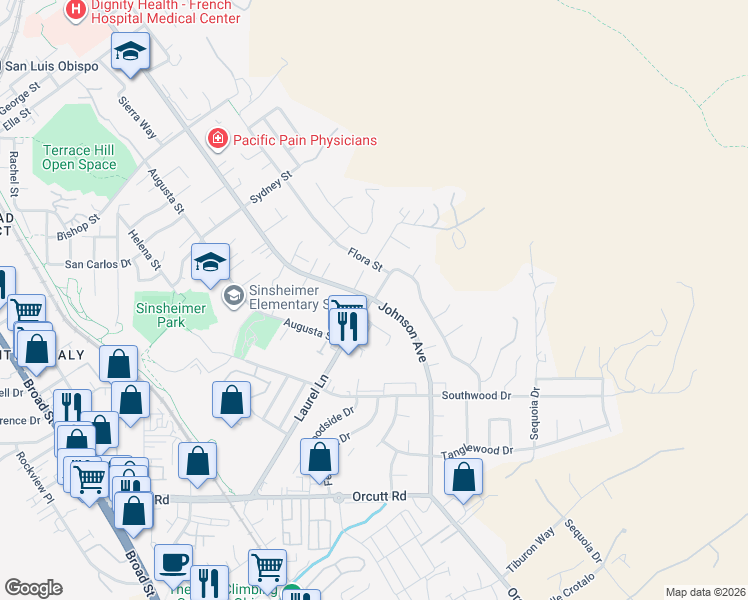Select the graduation cap marker above Sierra Way
The width and height of the screenshot is (748, 600).
point(130,54)
